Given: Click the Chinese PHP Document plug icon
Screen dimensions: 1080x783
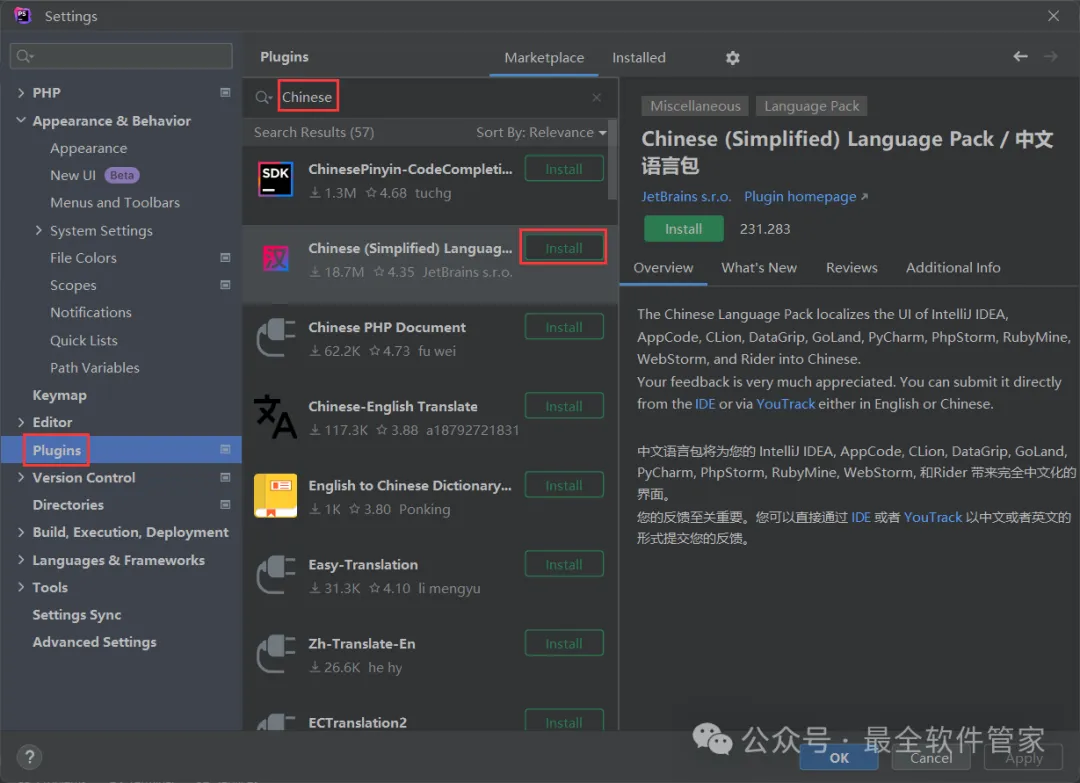Looking at the screenshot, I should point(276,337).
